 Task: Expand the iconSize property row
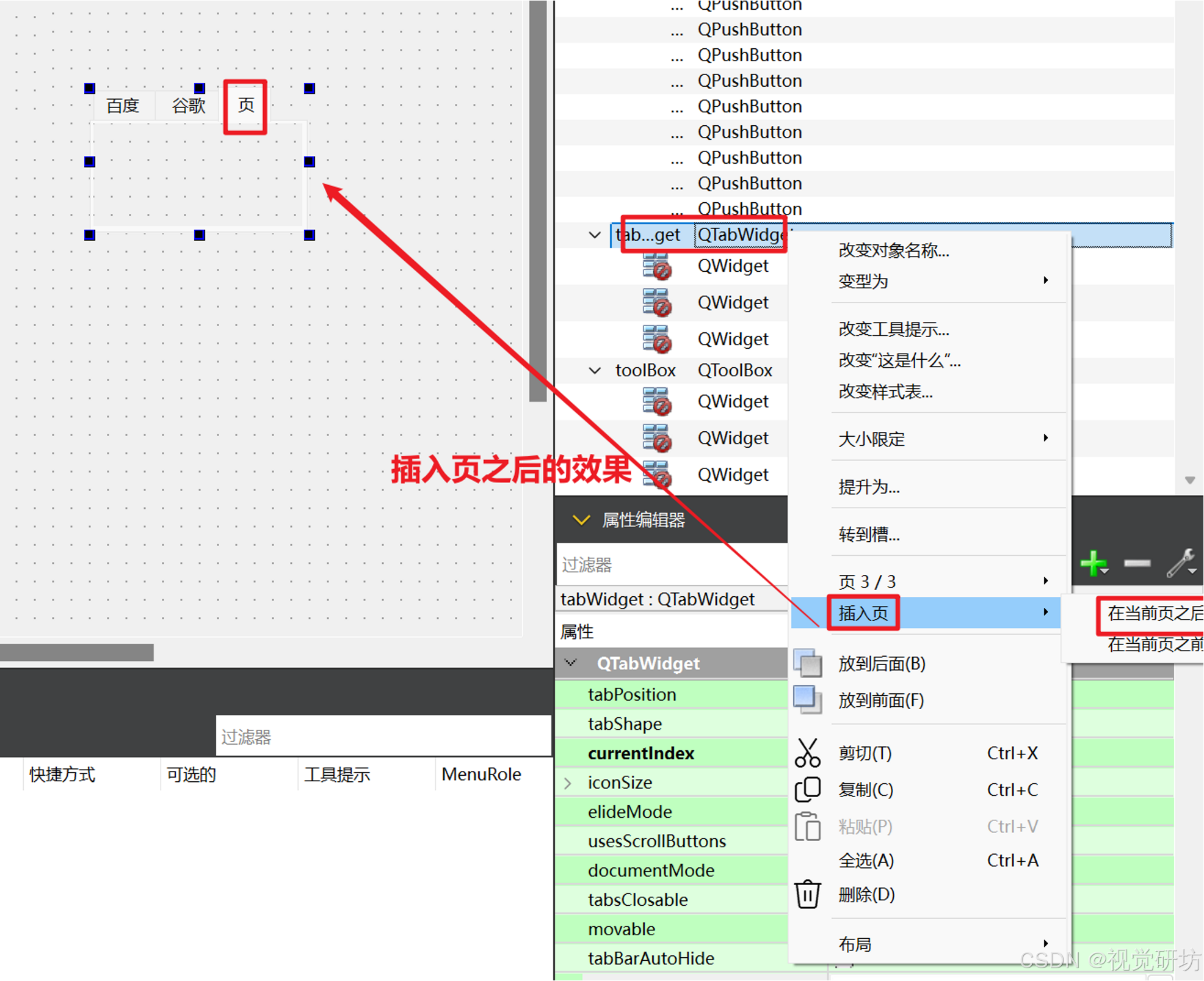568,782
